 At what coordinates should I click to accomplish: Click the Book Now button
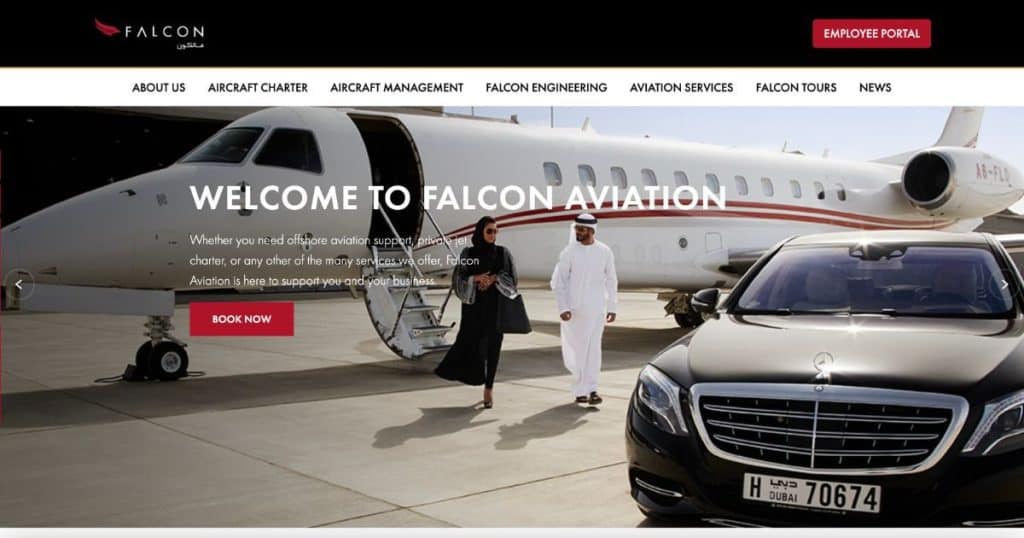coord(242,319)
